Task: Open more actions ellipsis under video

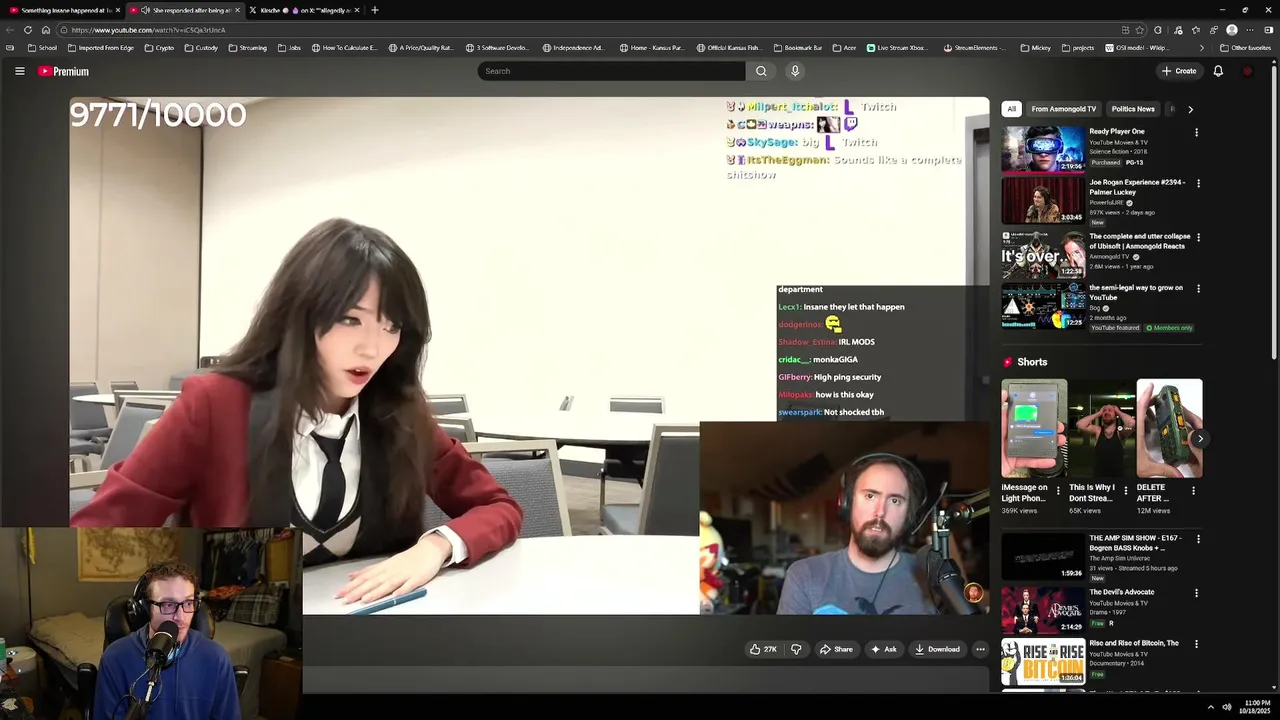Action: tap(980, 649)
